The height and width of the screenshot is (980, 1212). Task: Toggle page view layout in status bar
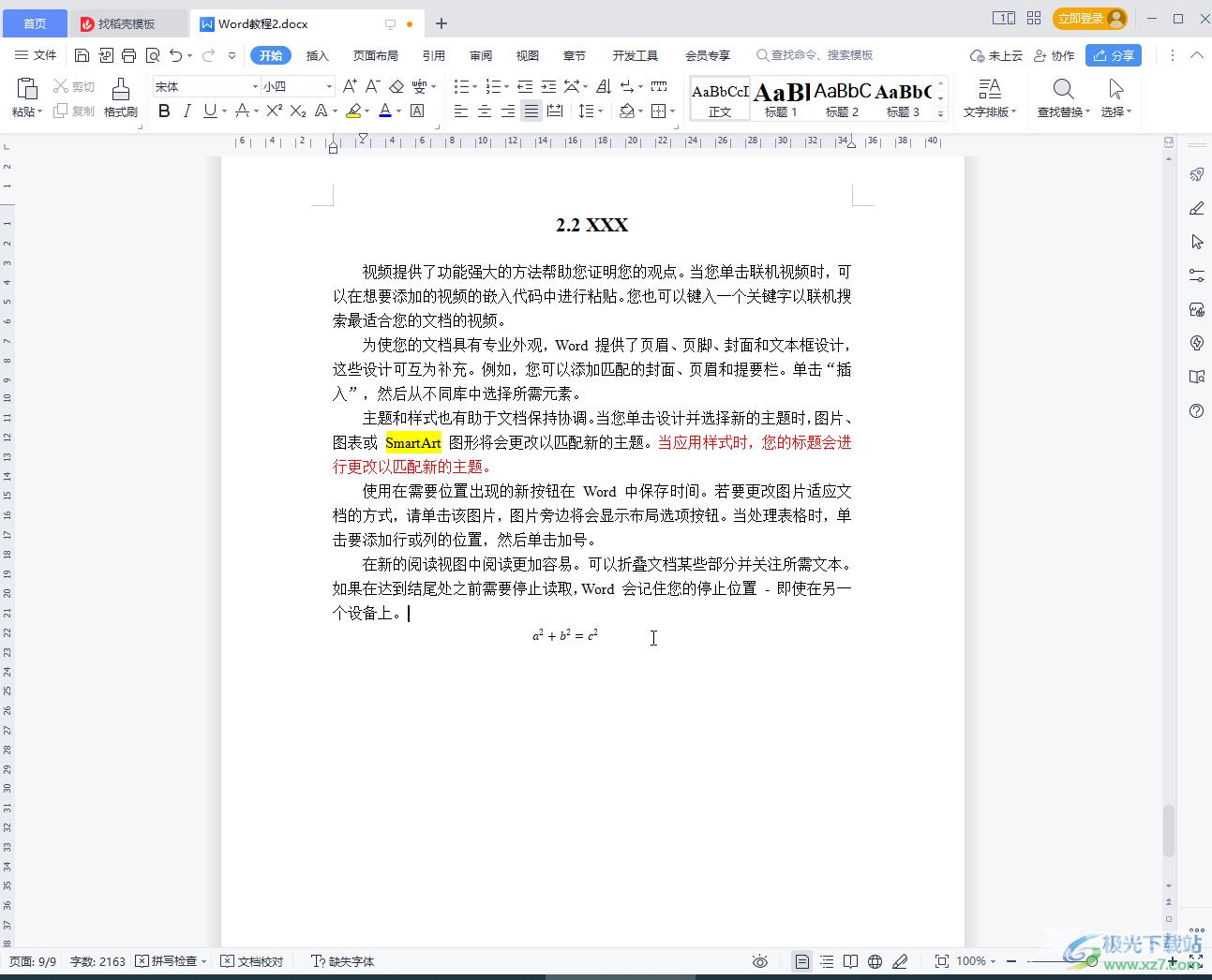(x=801, y=961)
